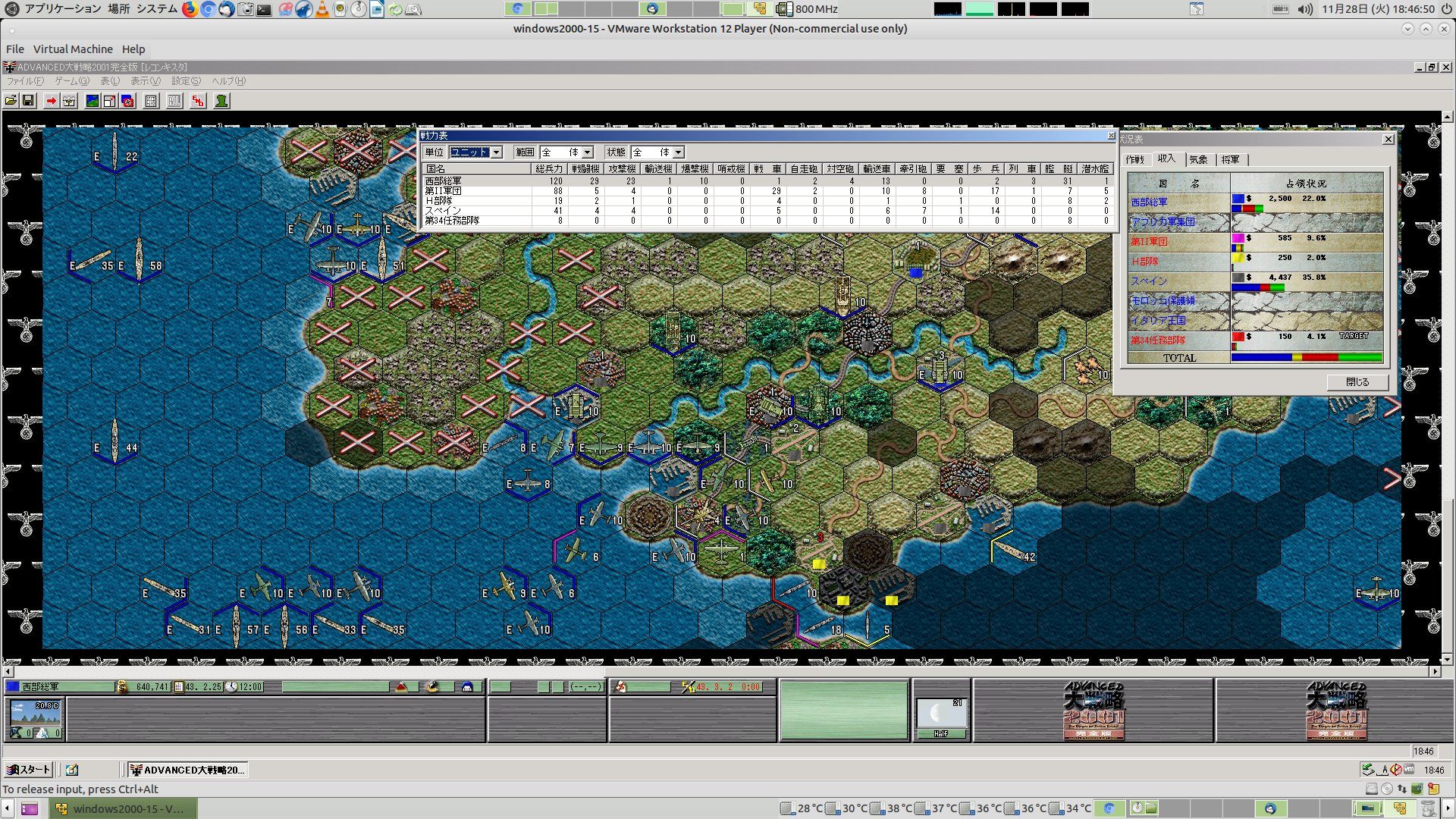Switch to the 作戦 tab
Screen dimensions: 1456x819
coord(1135,160)
